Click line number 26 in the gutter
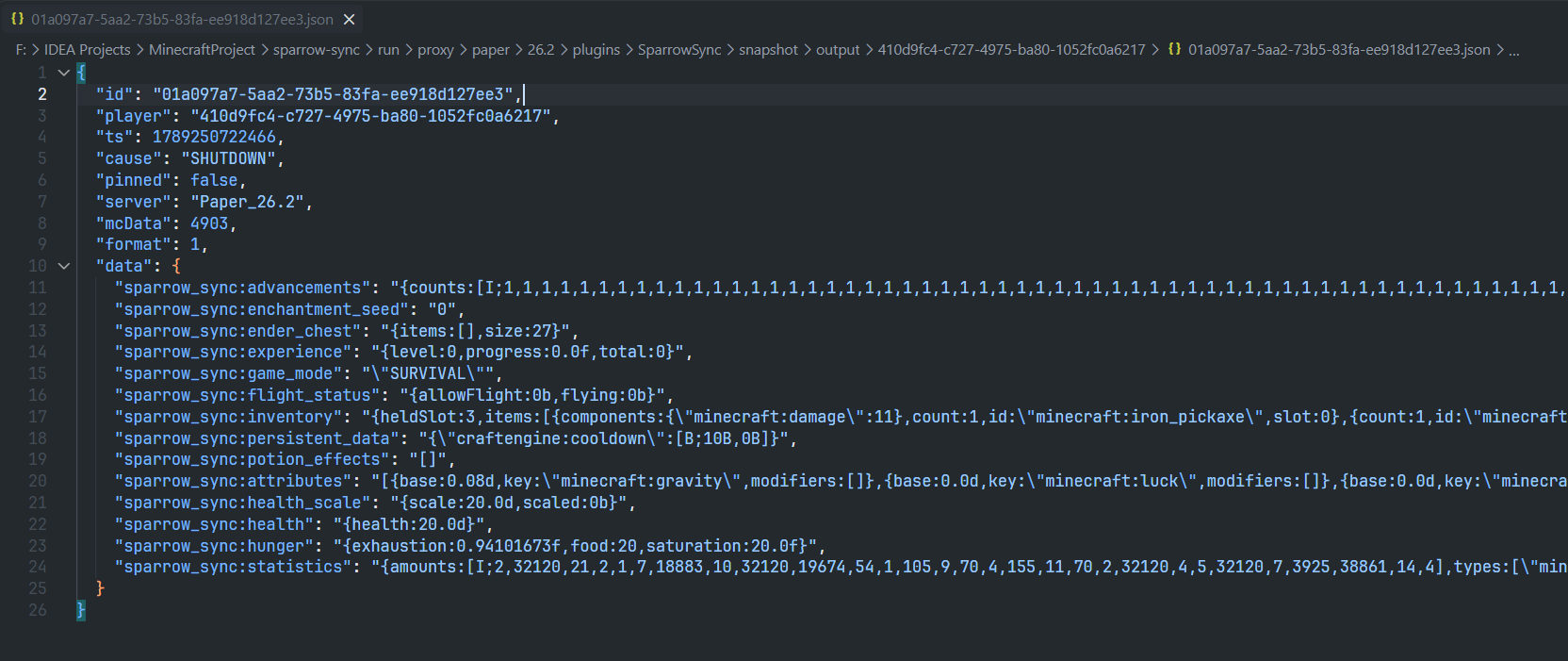Viewport: 1568px width, 661px height. [x=38, y=610]
